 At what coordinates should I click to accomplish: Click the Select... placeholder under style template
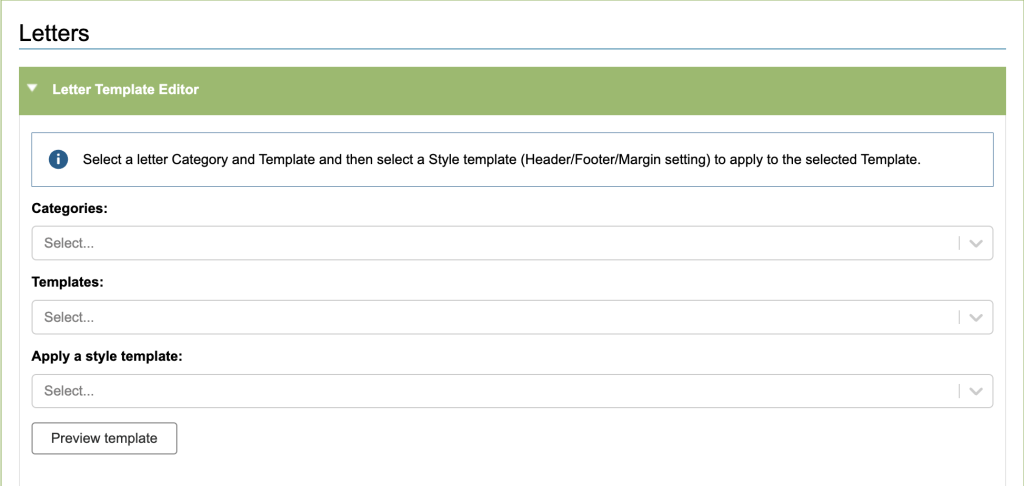[69, 391]
